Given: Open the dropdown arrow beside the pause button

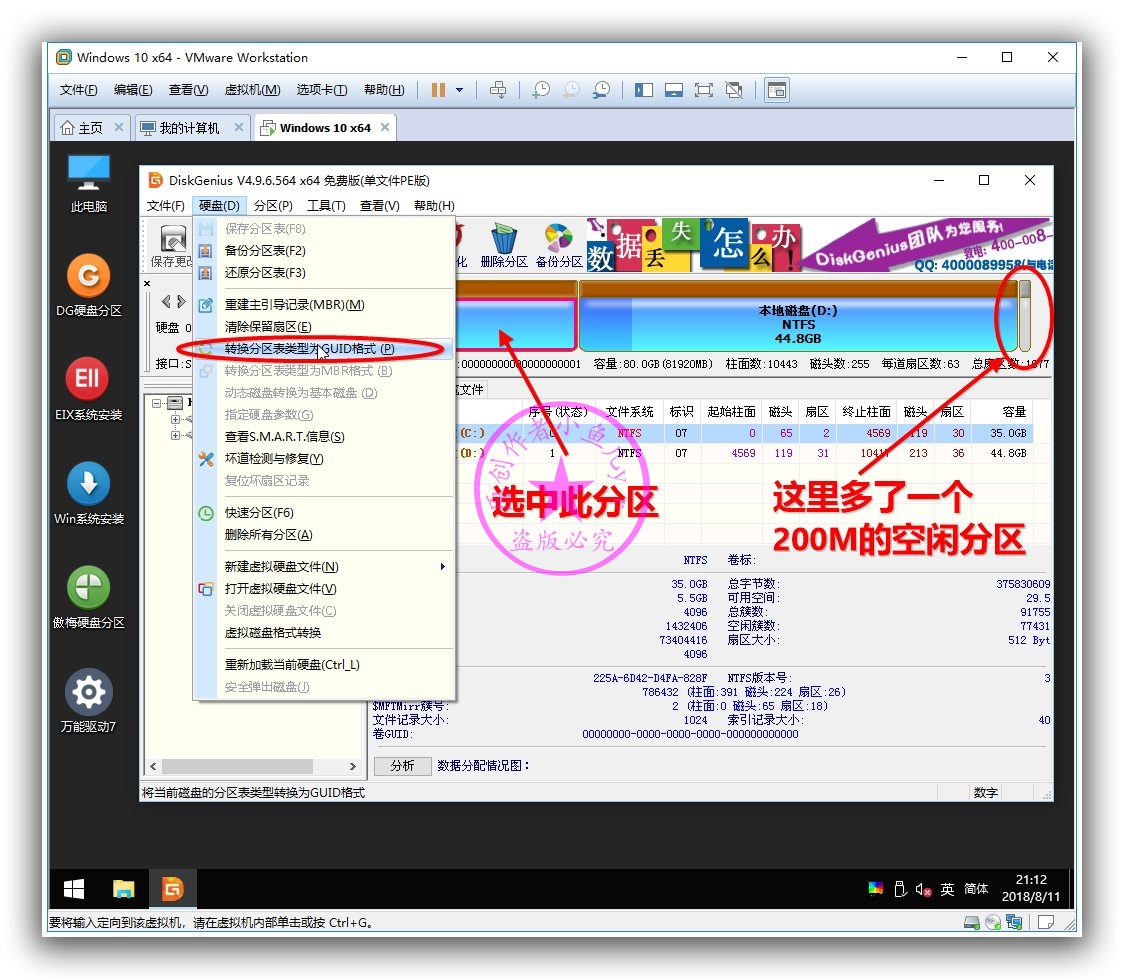Looking at the screenshot, I should (459, 90).
